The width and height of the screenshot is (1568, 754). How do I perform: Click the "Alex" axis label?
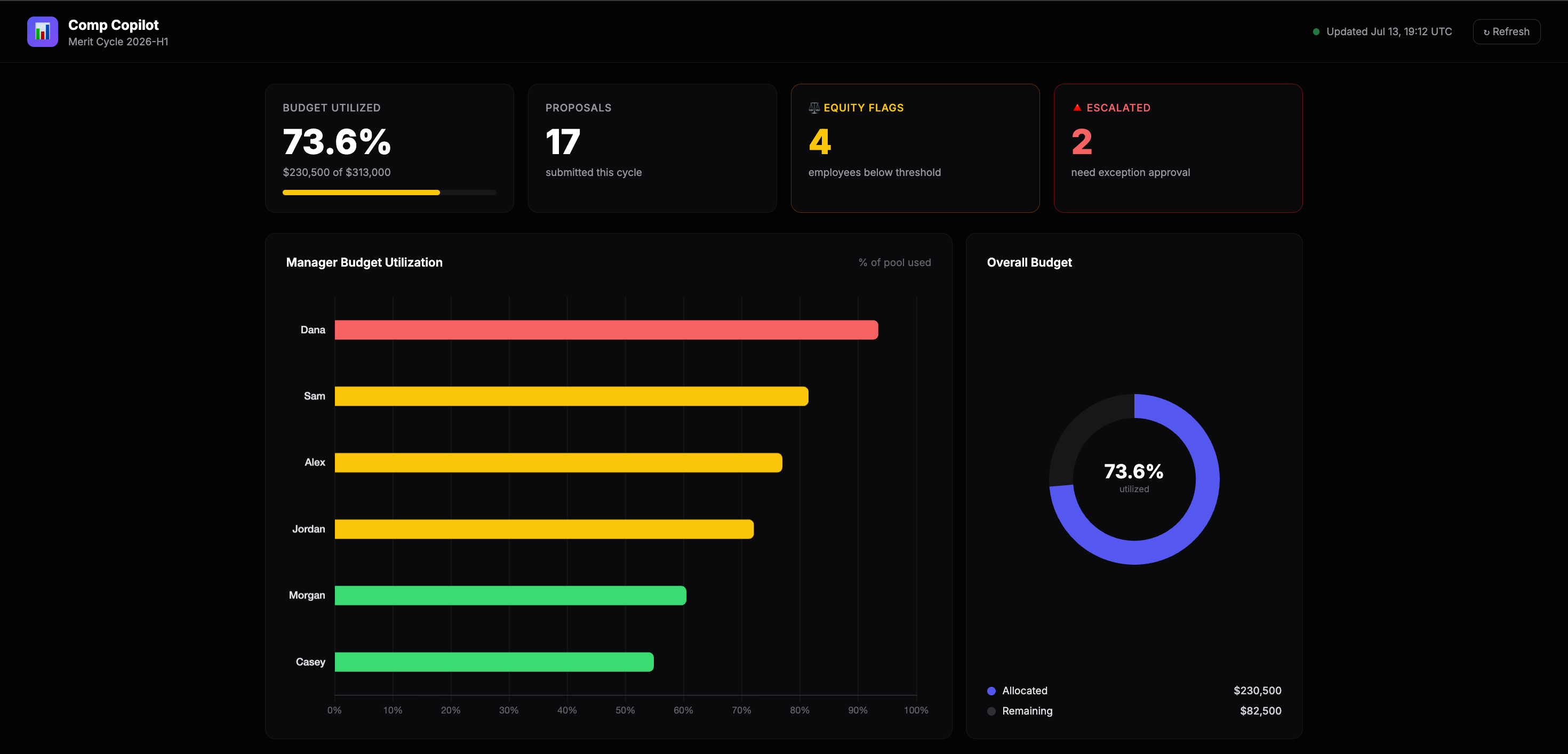[315, 462]
